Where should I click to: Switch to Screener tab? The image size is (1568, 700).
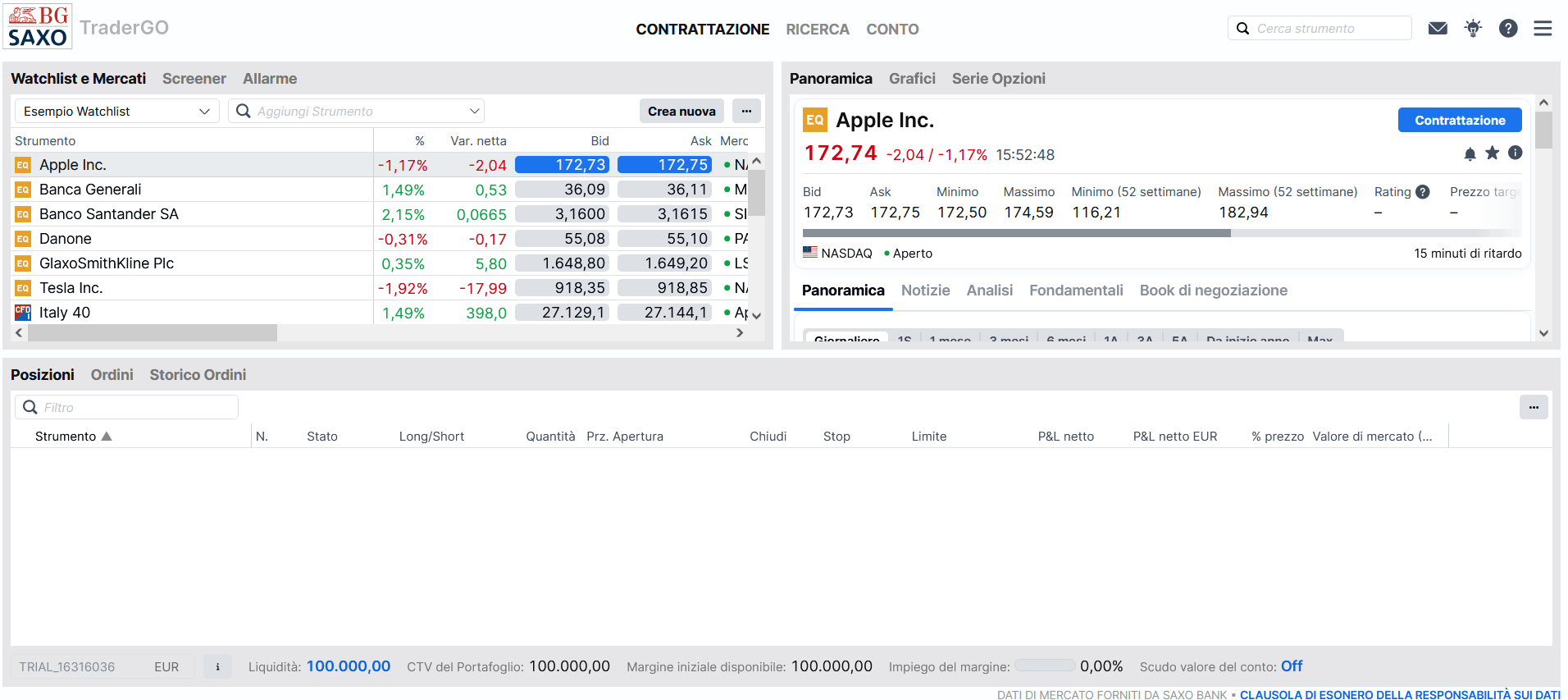tap(194, 79)
